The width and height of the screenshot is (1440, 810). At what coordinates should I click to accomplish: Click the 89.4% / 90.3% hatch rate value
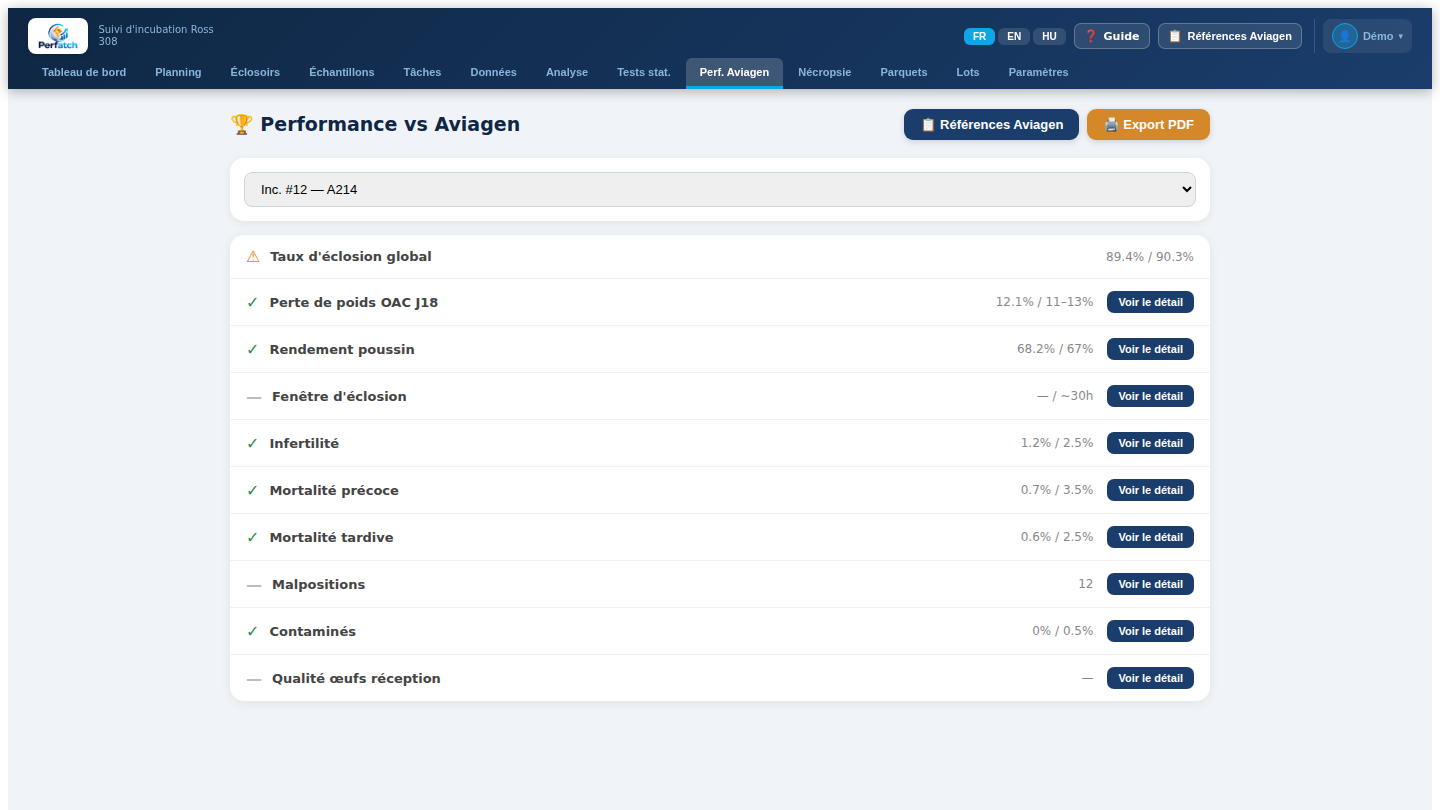pos(1150,257)
